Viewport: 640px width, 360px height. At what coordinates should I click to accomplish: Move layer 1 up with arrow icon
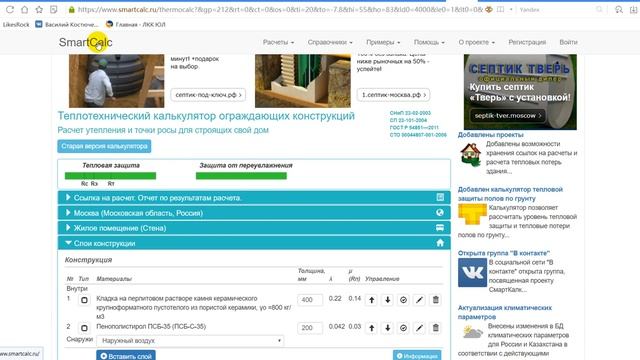click(x=371, y=300)
